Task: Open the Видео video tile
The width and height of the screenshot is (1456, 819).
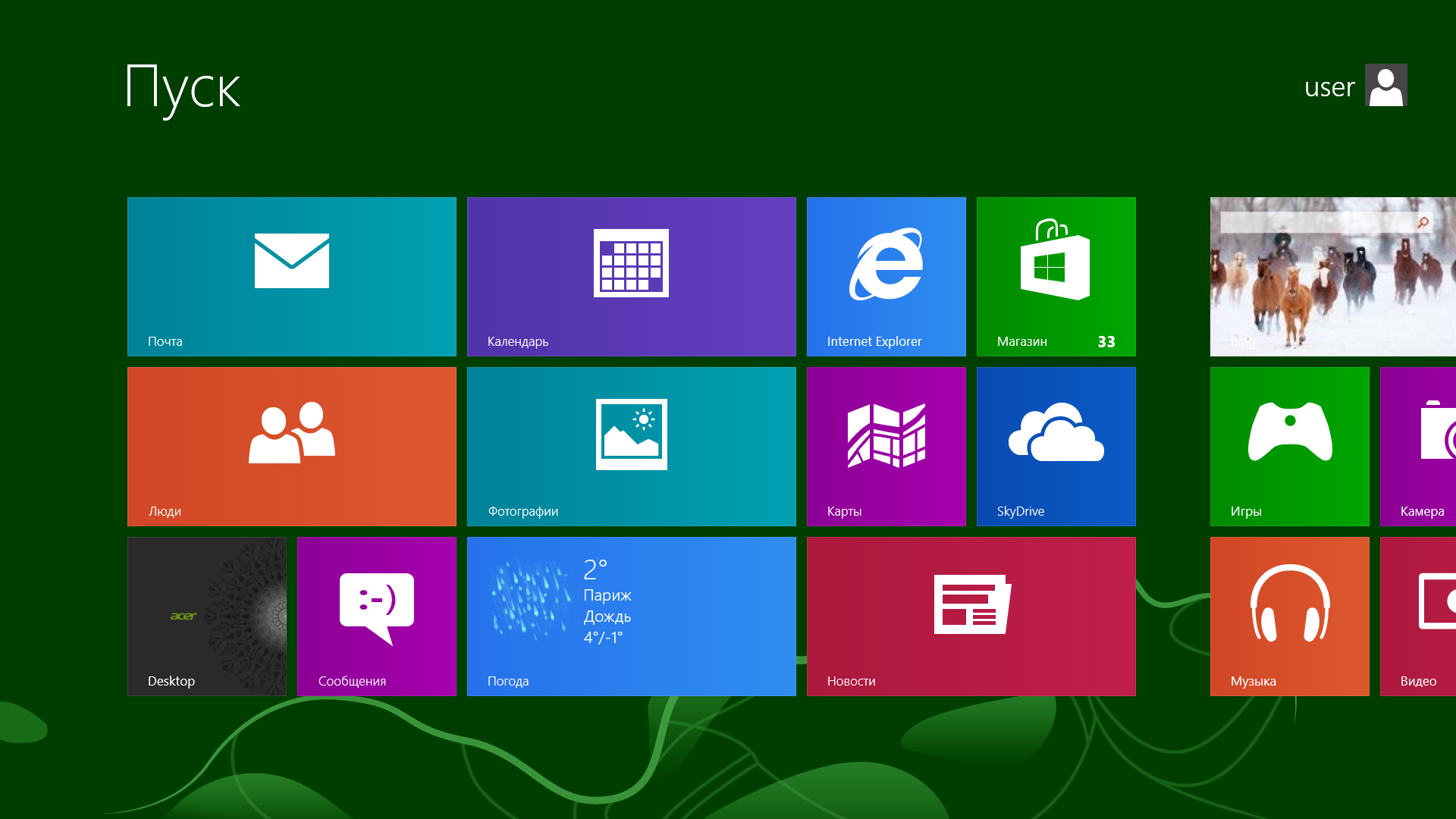Action: (1420, 617)
